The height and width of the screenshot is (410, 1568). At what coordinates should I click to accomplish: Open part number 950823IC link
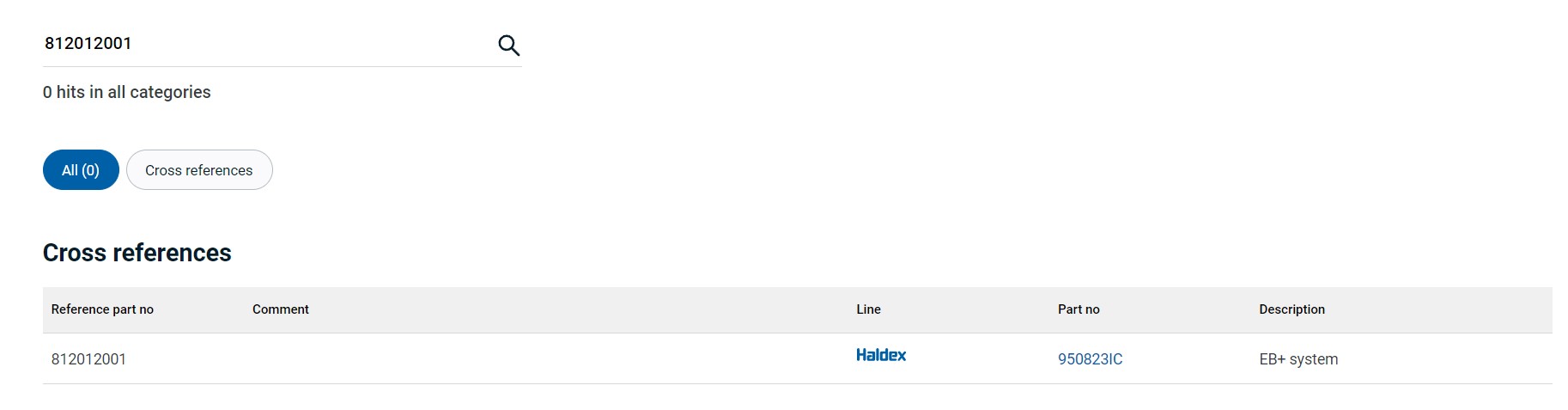pyautogui.click(x=1090, y=359)
